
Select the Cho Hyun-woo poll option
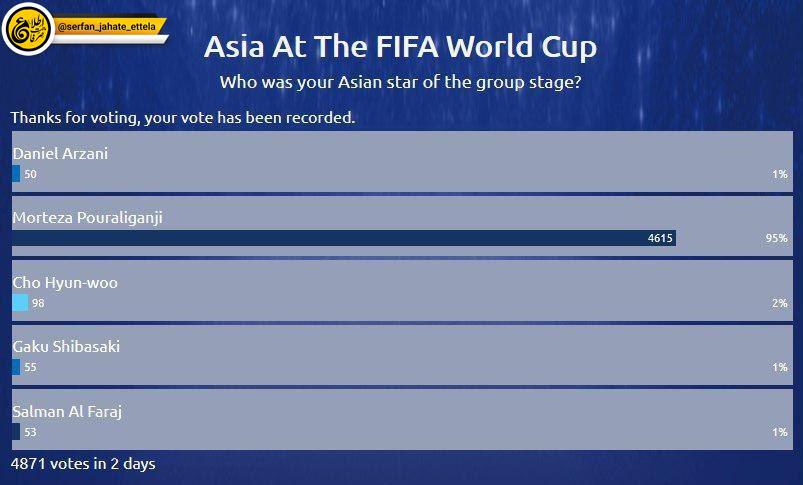click(x=402, y=291)
